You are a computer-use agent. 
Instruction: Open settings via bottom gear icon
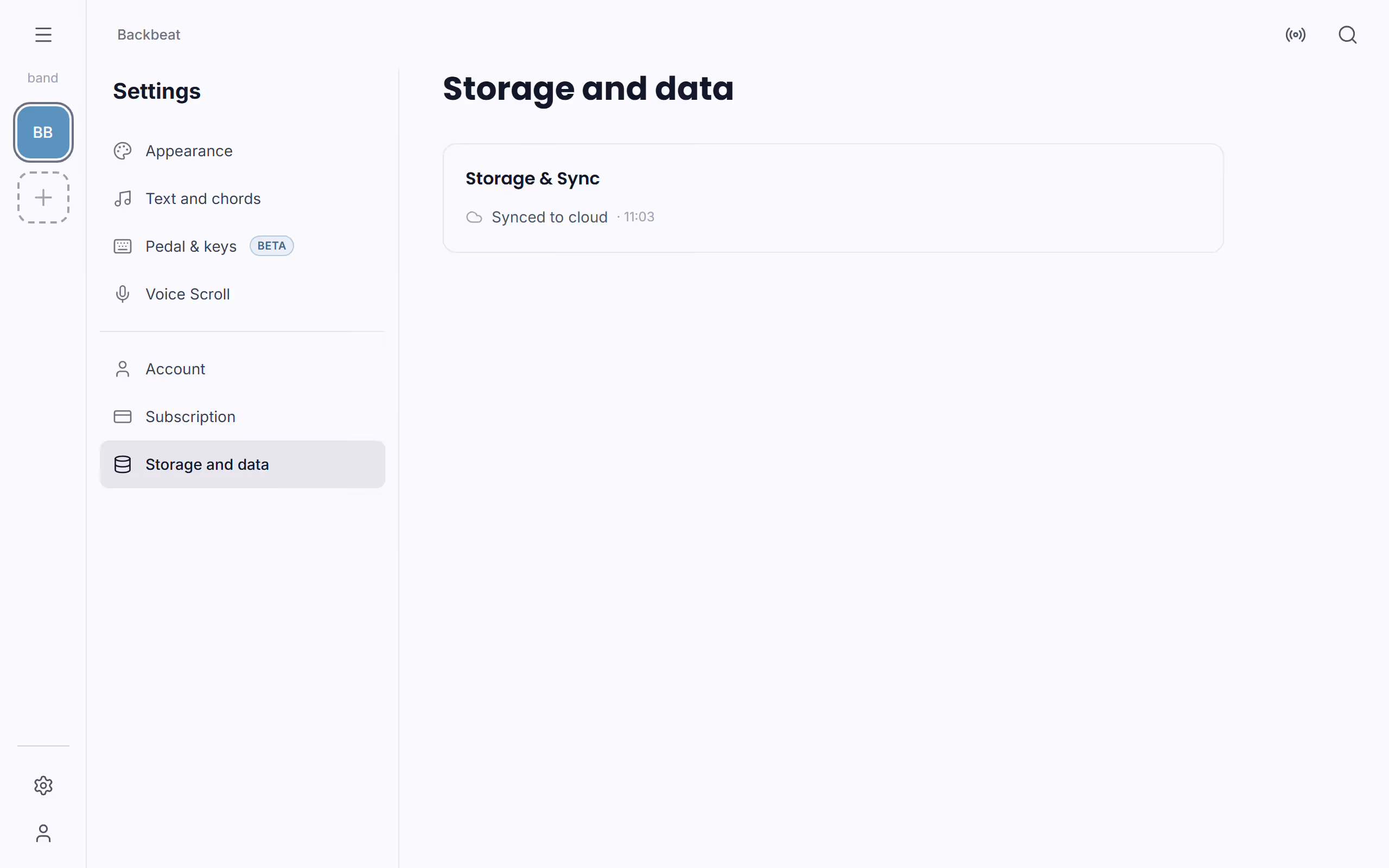click(x=43, y=786)
